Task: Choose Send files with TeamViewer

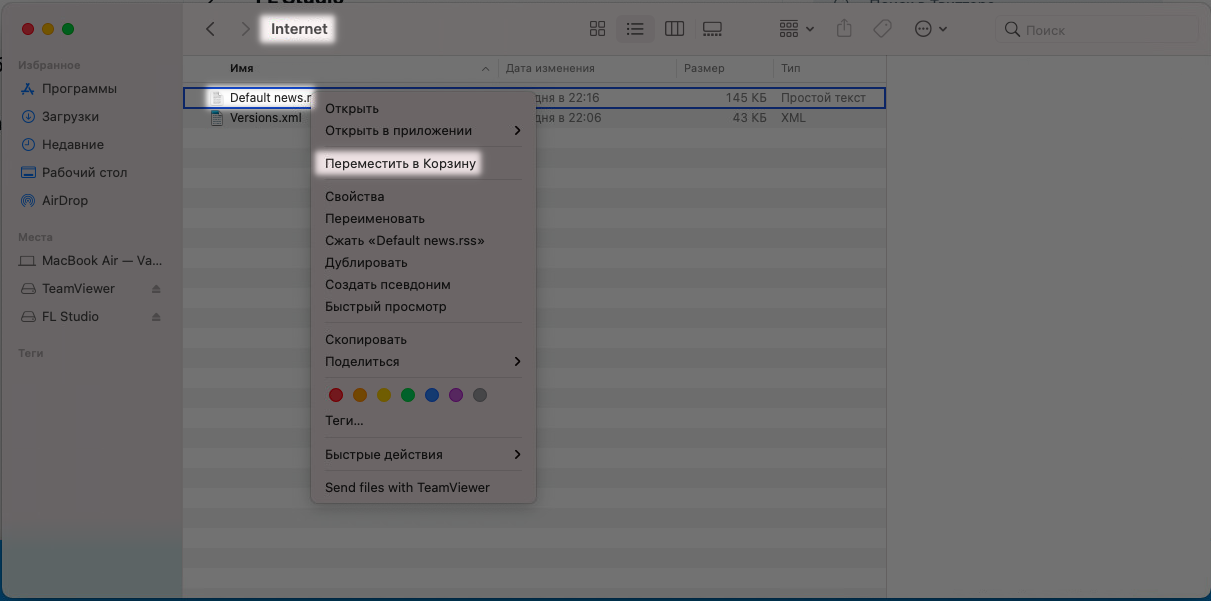Action: [408, 487]
